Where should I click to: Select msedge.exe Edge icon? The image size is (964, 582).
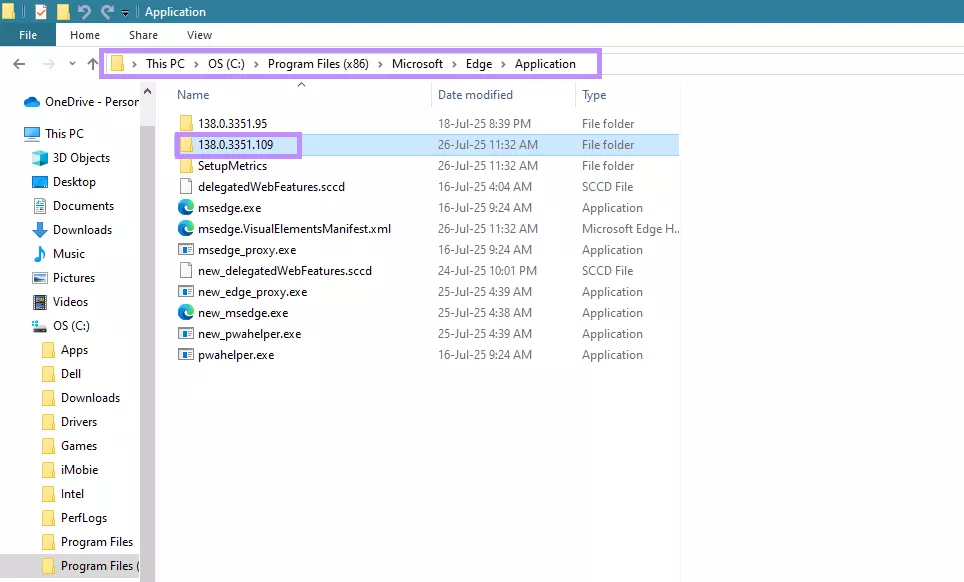186,208
